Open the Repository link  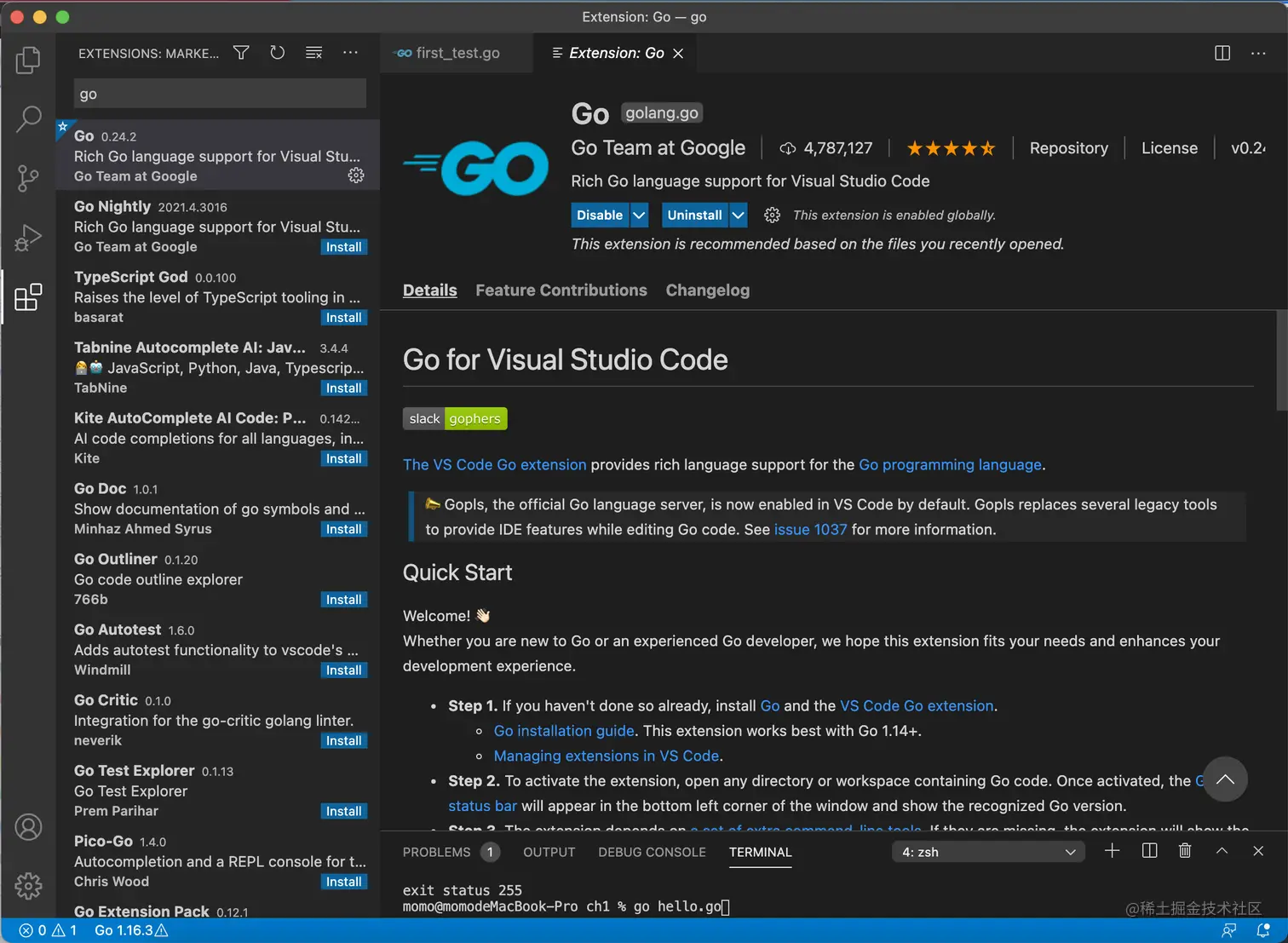click(x=1069, y=148)
